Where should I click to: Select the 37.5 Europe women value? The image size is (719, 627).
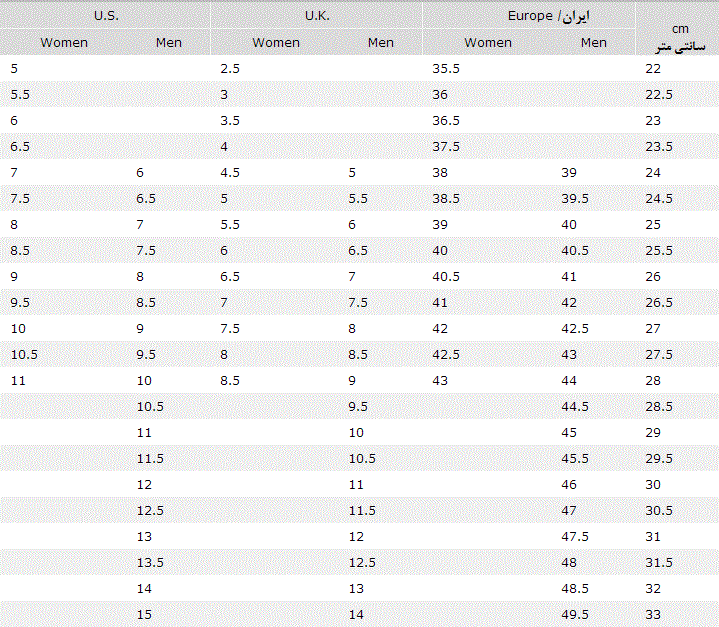point(446,147)
